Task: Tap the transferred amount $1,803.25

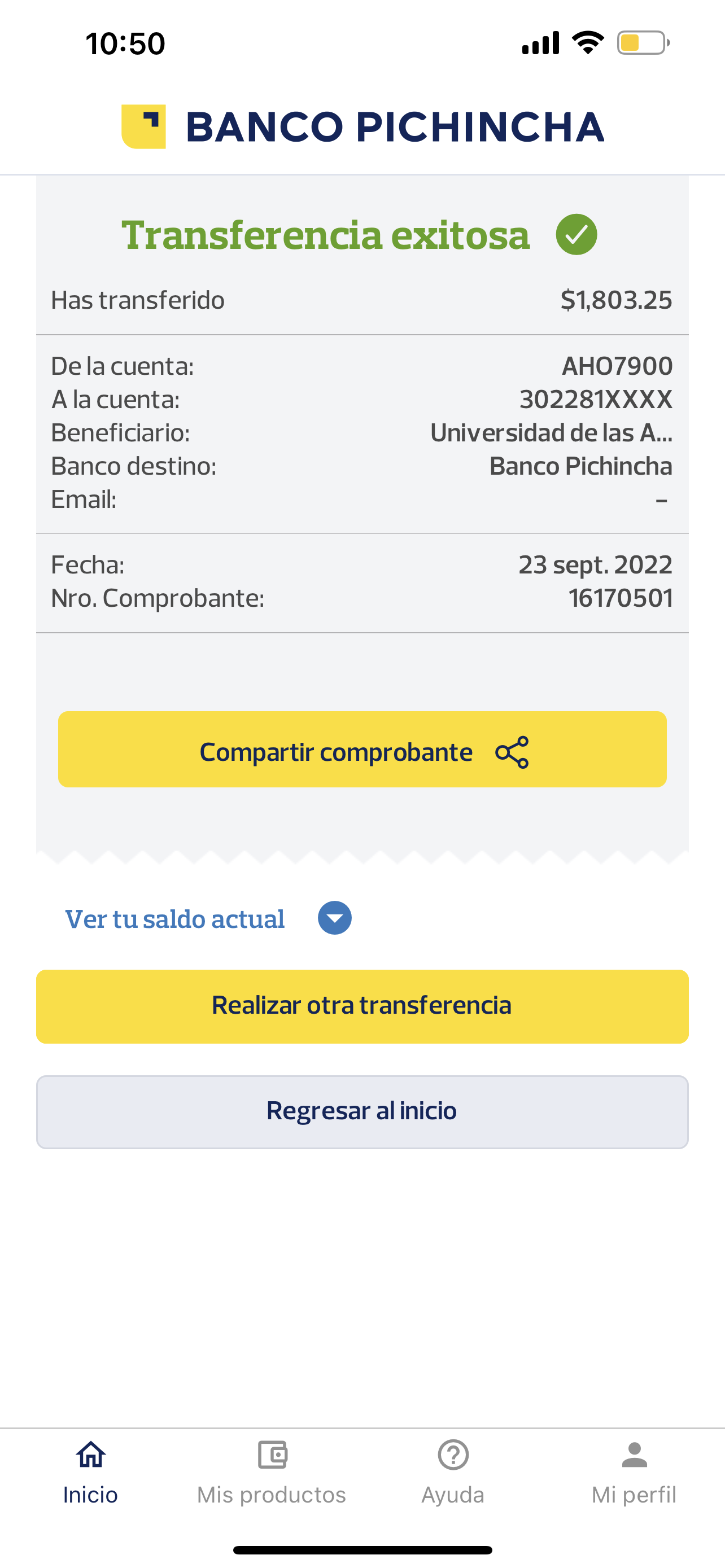Action: point(616,300)
